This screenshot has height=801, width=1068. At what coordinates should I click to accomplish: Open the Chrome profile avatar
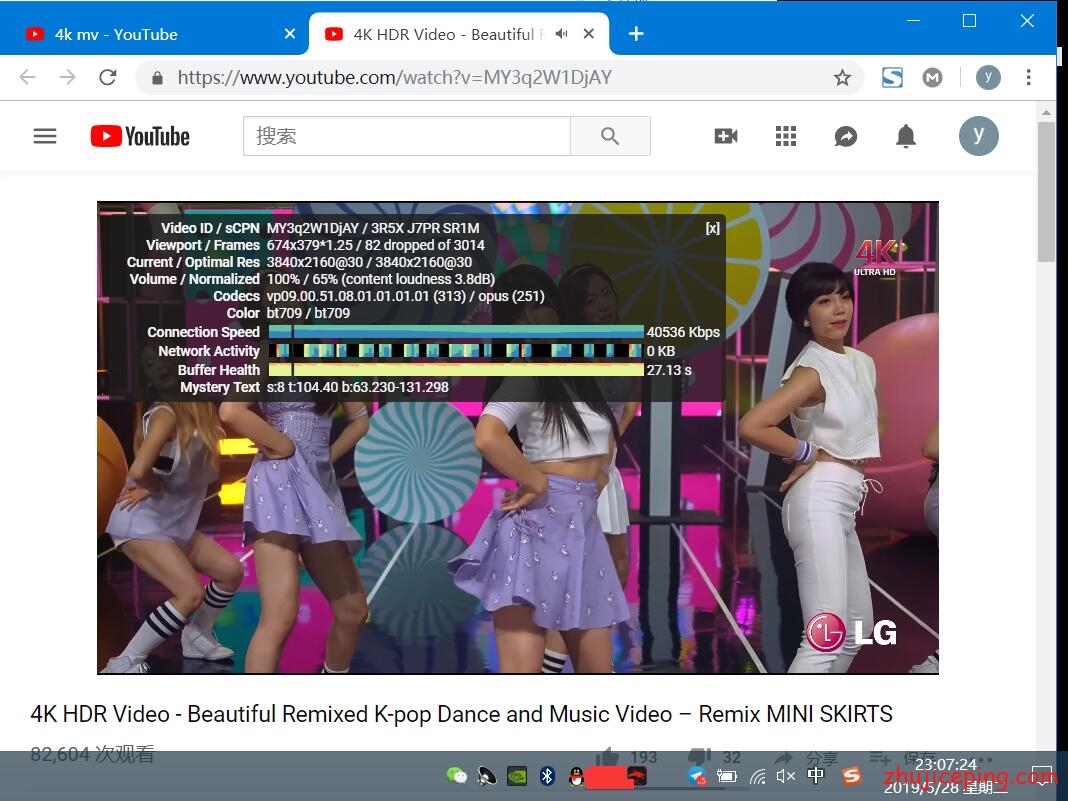(988, 78)
